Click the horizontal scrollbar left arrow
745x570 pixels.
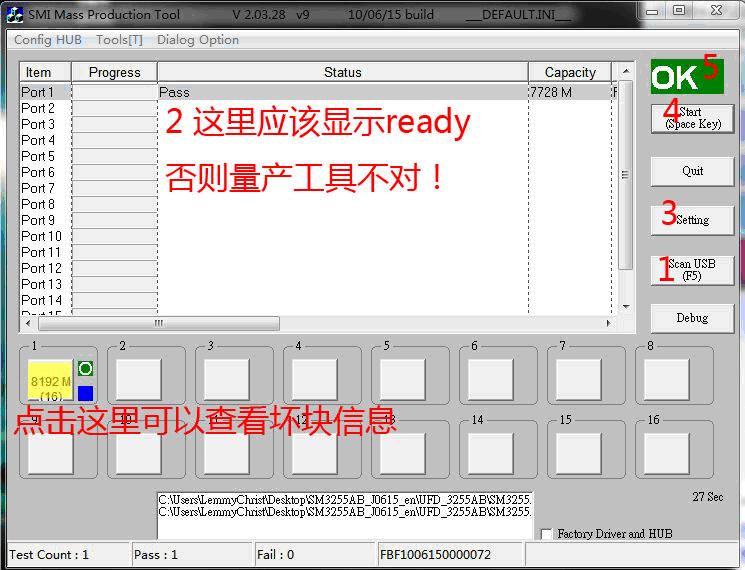28,323
